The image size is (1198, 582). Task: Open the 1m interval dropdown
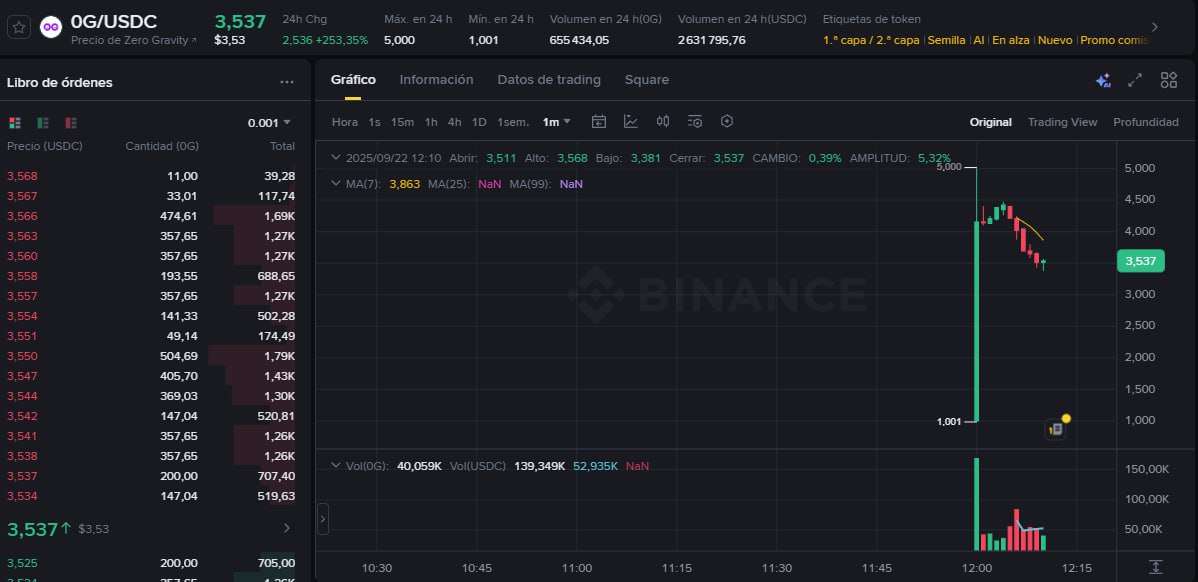[x=556, y=122]
